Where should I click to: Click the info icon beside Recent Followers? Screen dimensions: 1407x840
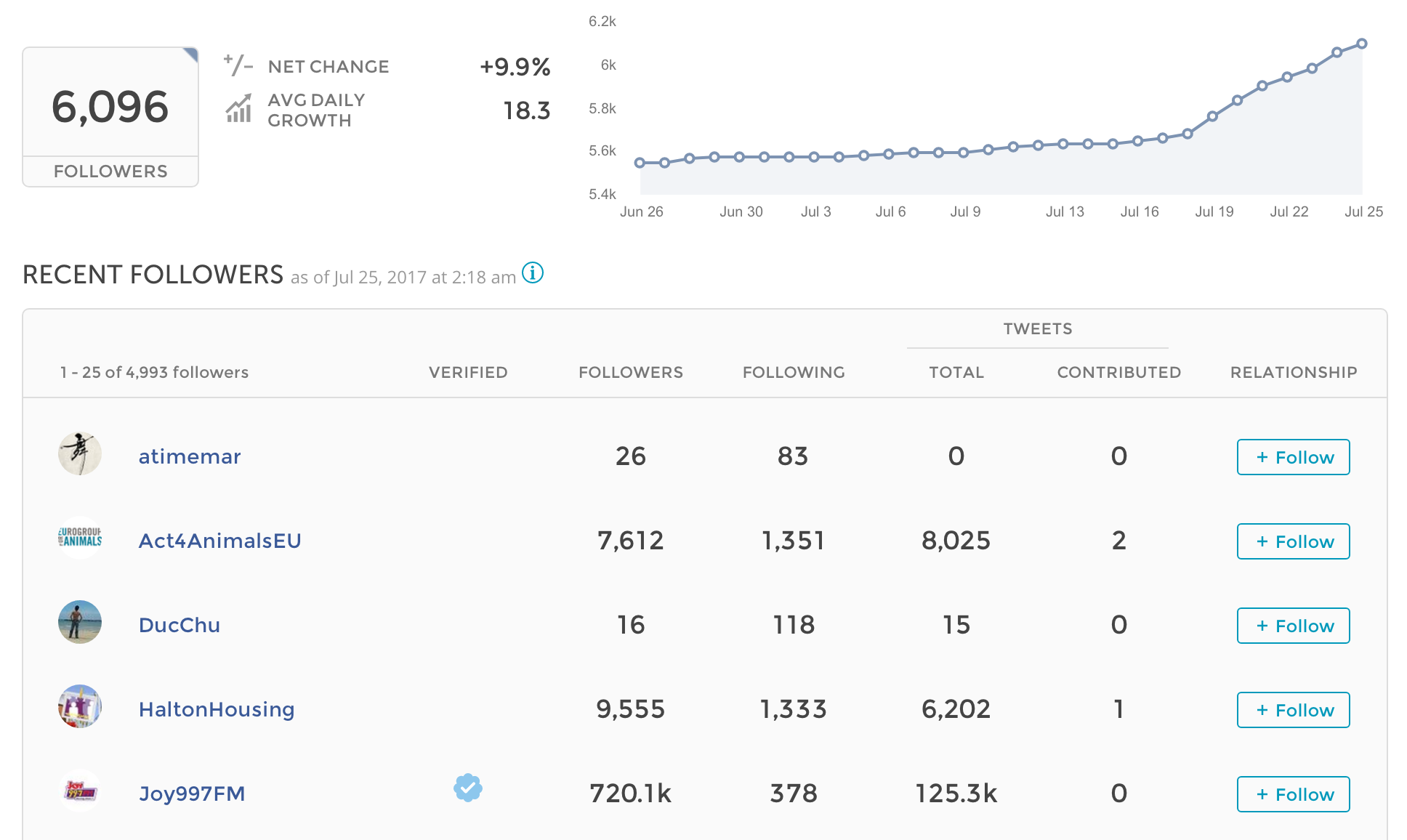click(533, 273)
